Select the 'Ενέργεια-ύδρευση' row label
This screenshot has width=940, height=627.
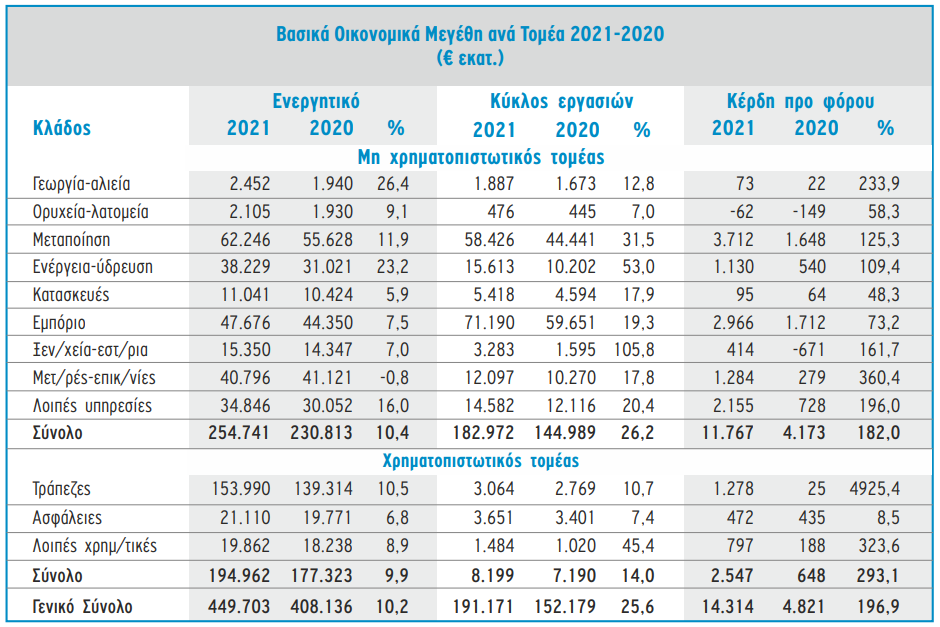[93, 267]
